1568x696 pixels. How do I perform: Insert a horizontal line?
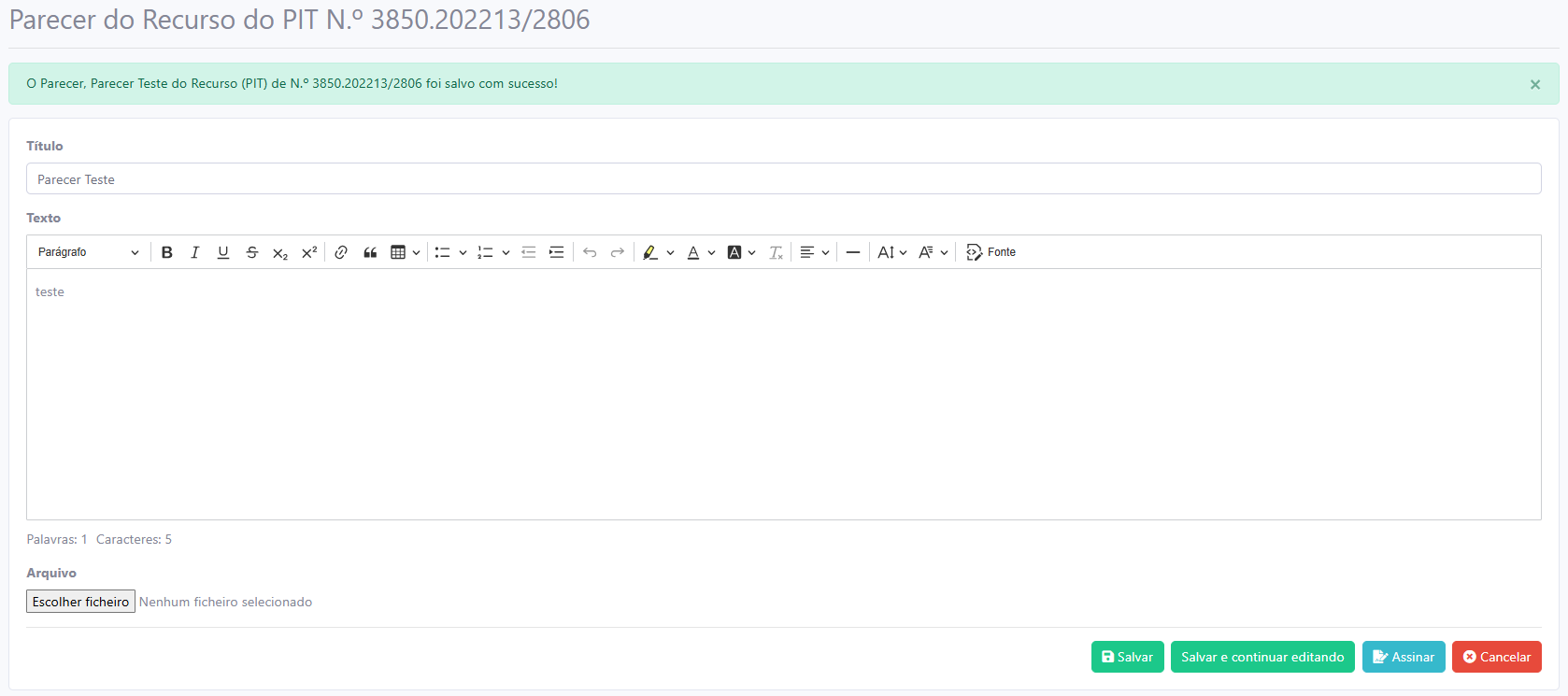(852, 252)
